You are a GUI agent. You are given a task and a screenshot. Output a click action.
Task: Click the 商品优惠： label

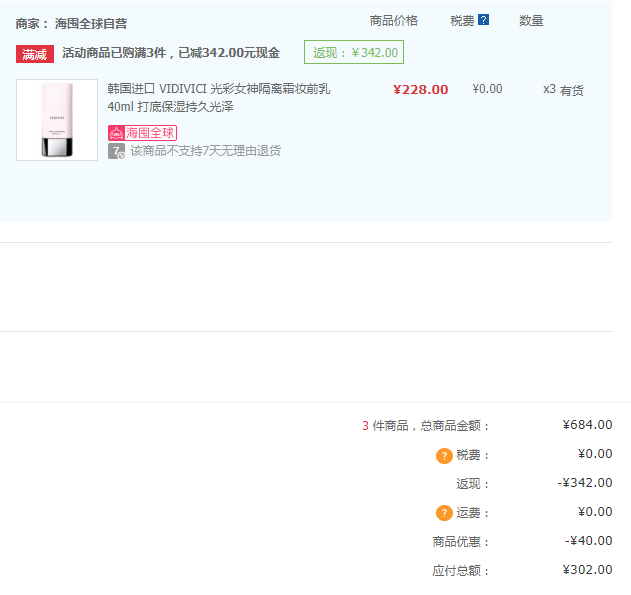point(461,541)
